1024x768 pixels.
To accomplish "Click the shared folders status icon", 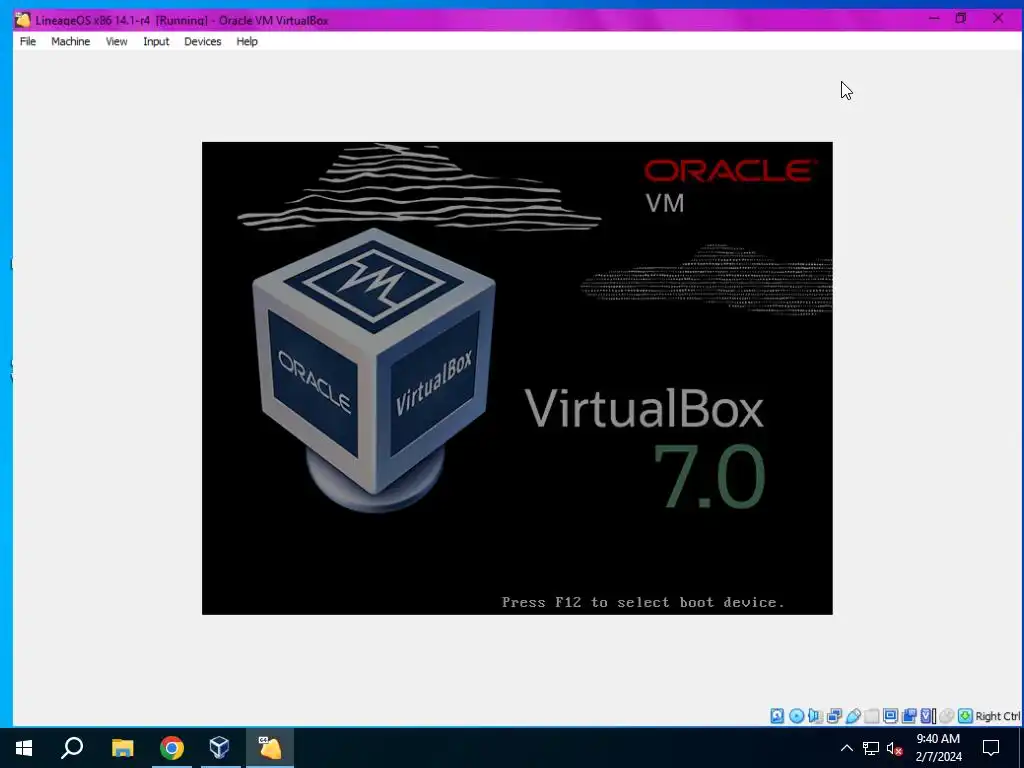I will [872, 716].
